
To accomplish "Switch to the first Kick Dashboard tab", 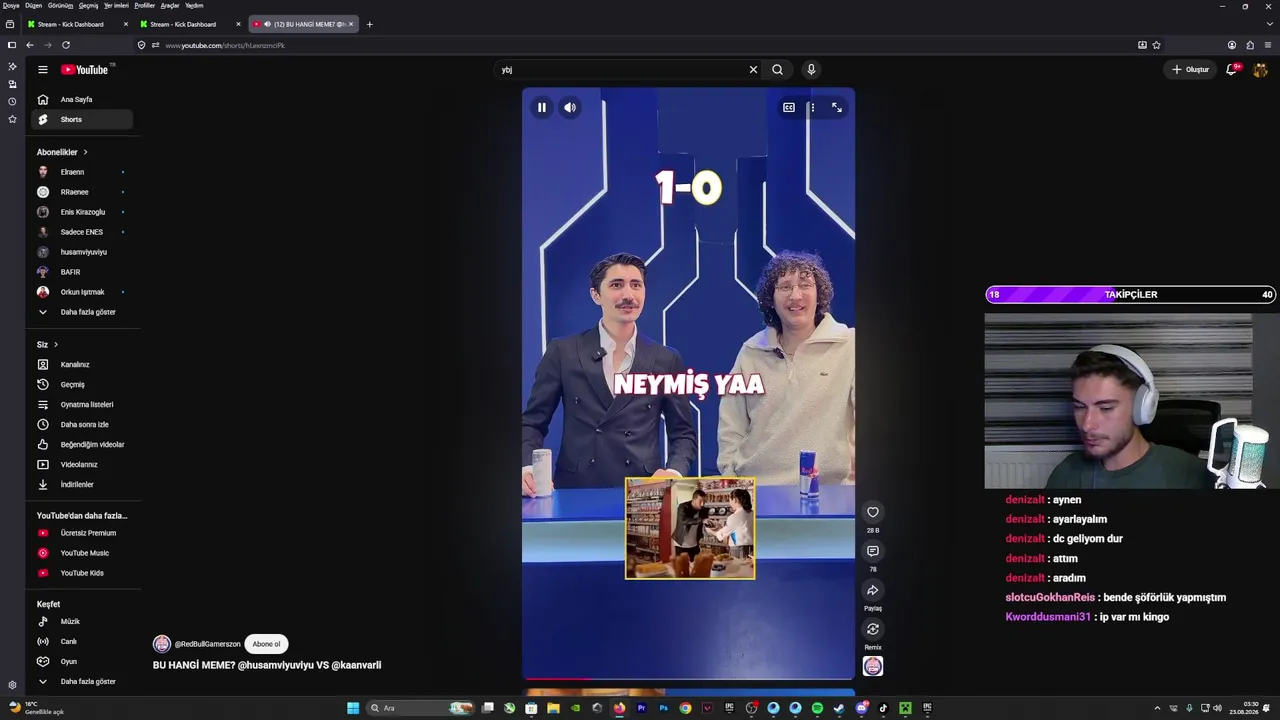I will coord(78,24).
